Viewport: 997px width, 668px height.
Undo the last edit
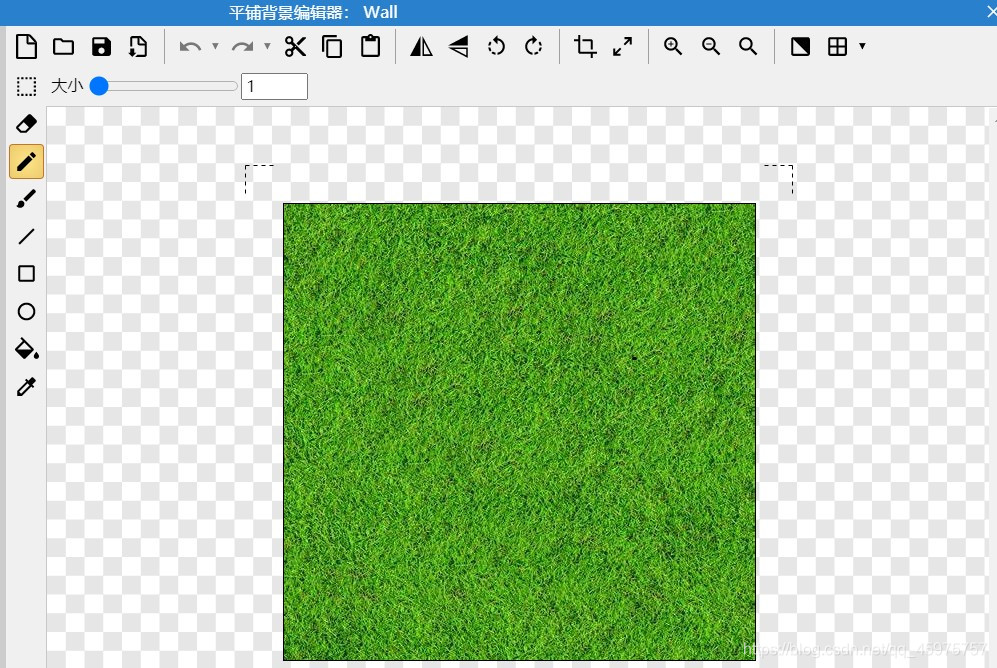pyautogui.click(x=190, y=46)
